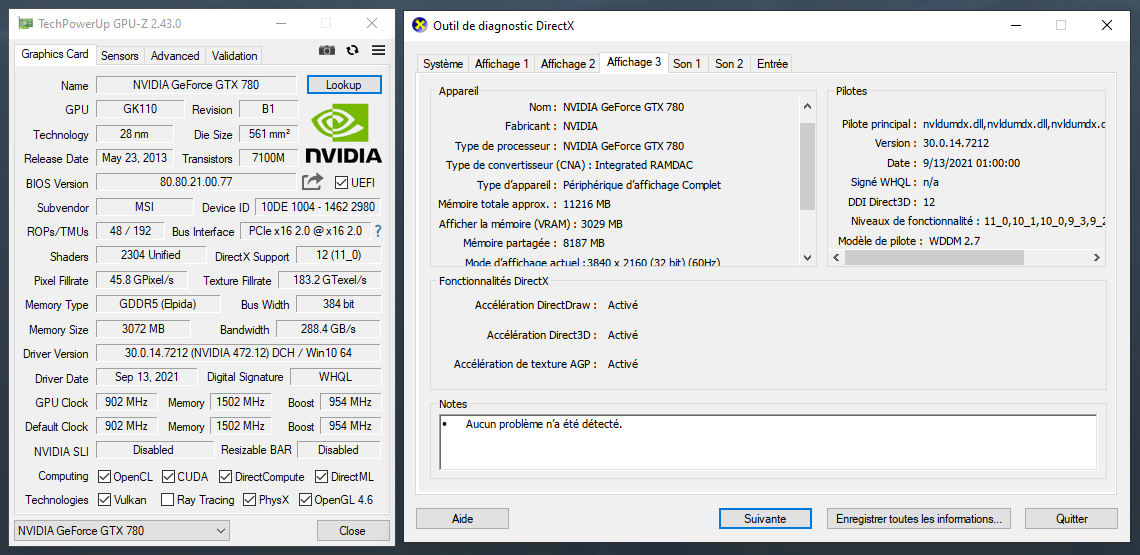
Task: Toggle the Vulkan checkbox
Action: [x=104, y=500]
